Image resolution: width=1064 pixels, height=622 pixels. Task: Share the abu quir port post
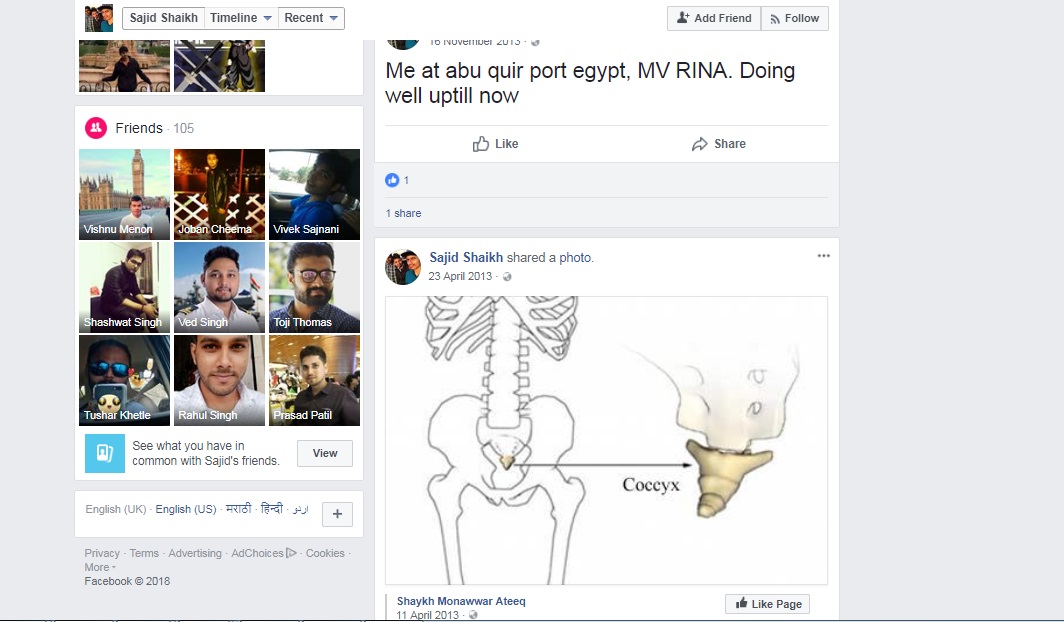719,144
